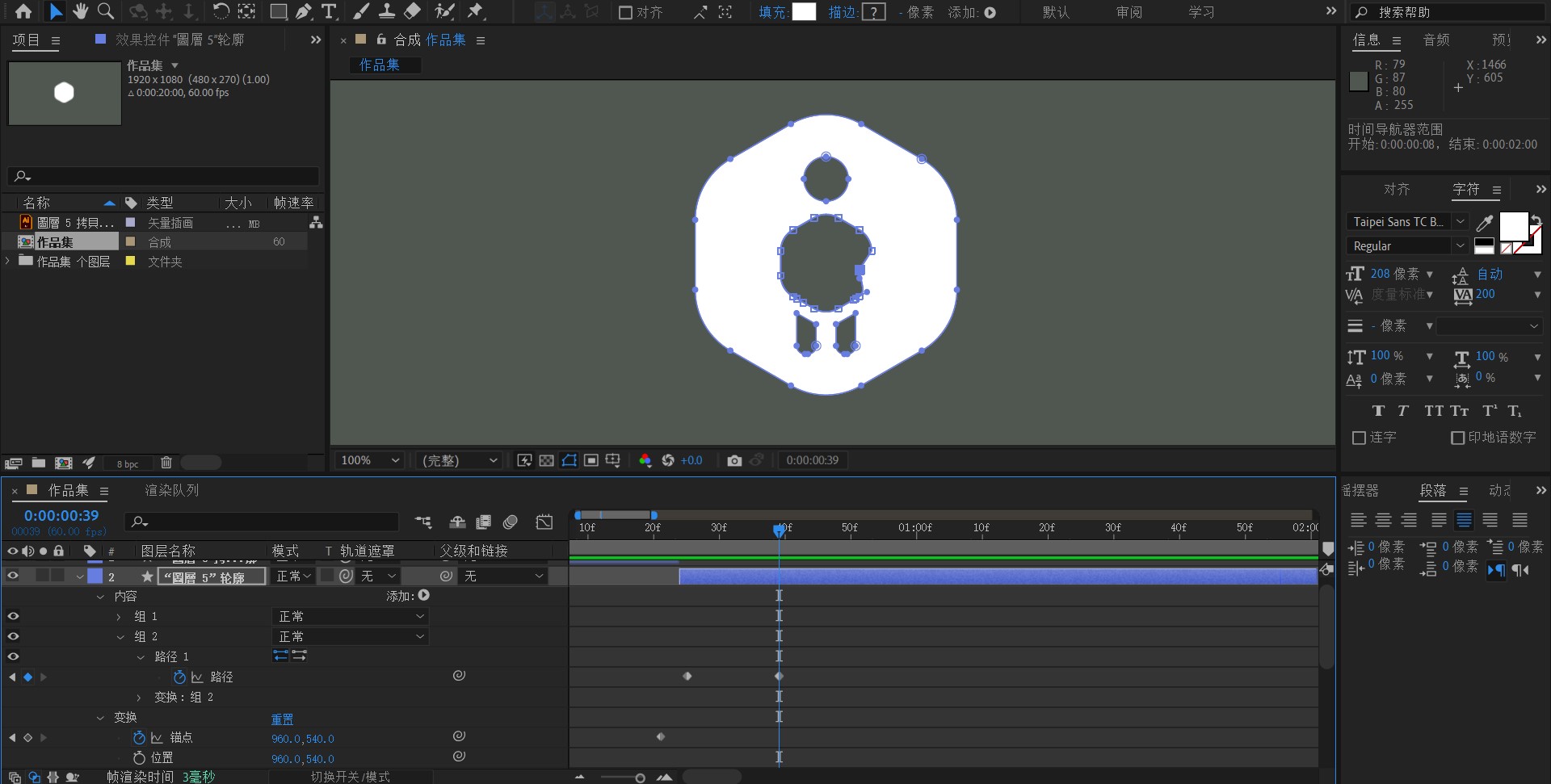Enable the 对齐 snapping checkbox
The height and width of the screenshot is (784, 1551).
(625, 13)
